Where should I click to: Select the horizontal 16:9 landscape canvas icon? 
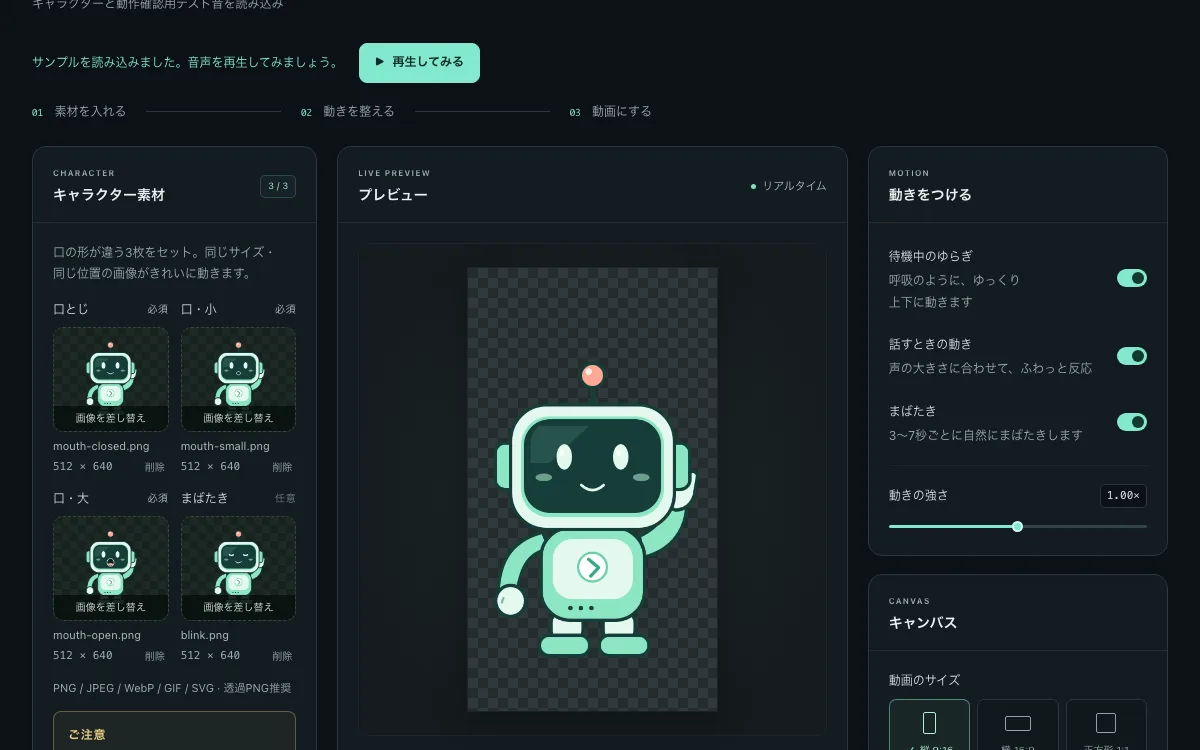click(1017, 723)
